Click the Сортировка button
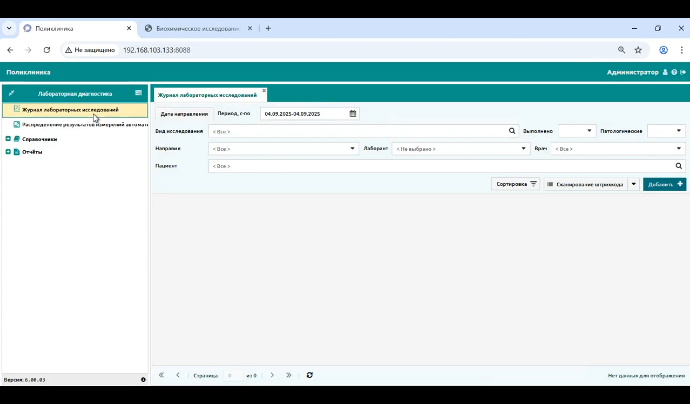 coord(515,184)
